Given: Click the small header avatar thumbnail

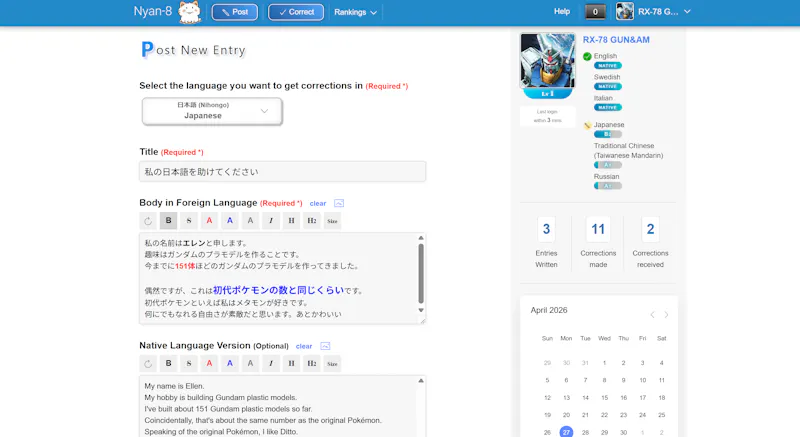Looking at the screenshot, I should [x=624, y=11].
